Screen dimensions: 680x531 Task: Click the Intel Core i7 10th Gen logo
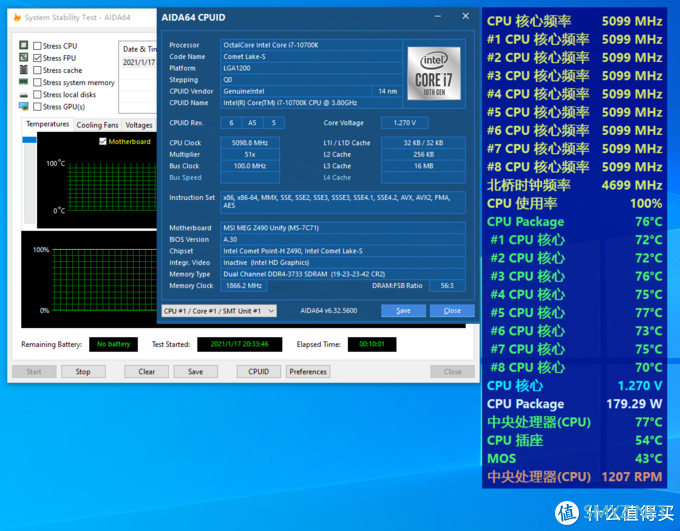434,73
